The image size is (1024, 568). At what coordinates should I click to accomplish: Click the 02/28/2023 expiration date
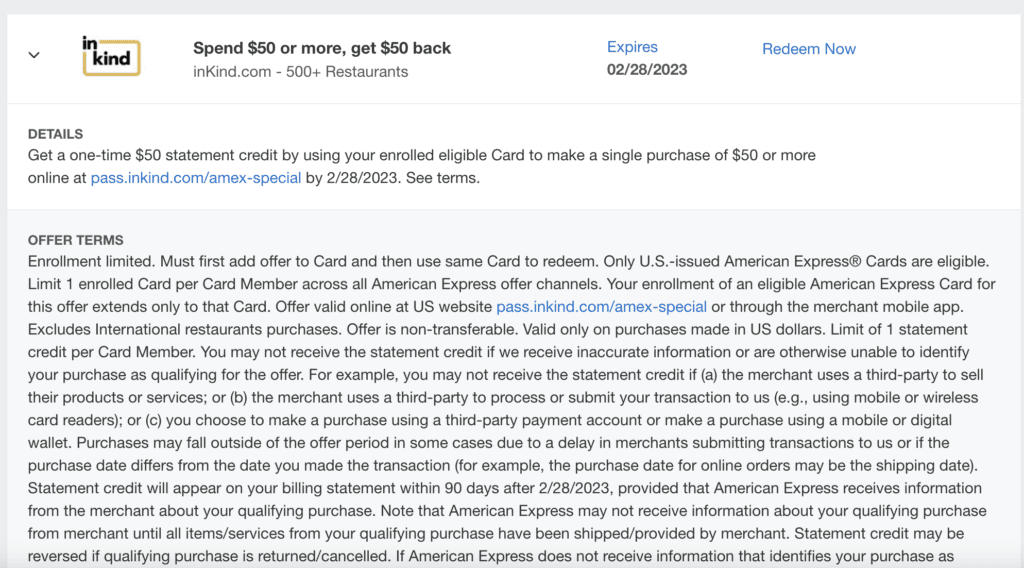[647, 70]
